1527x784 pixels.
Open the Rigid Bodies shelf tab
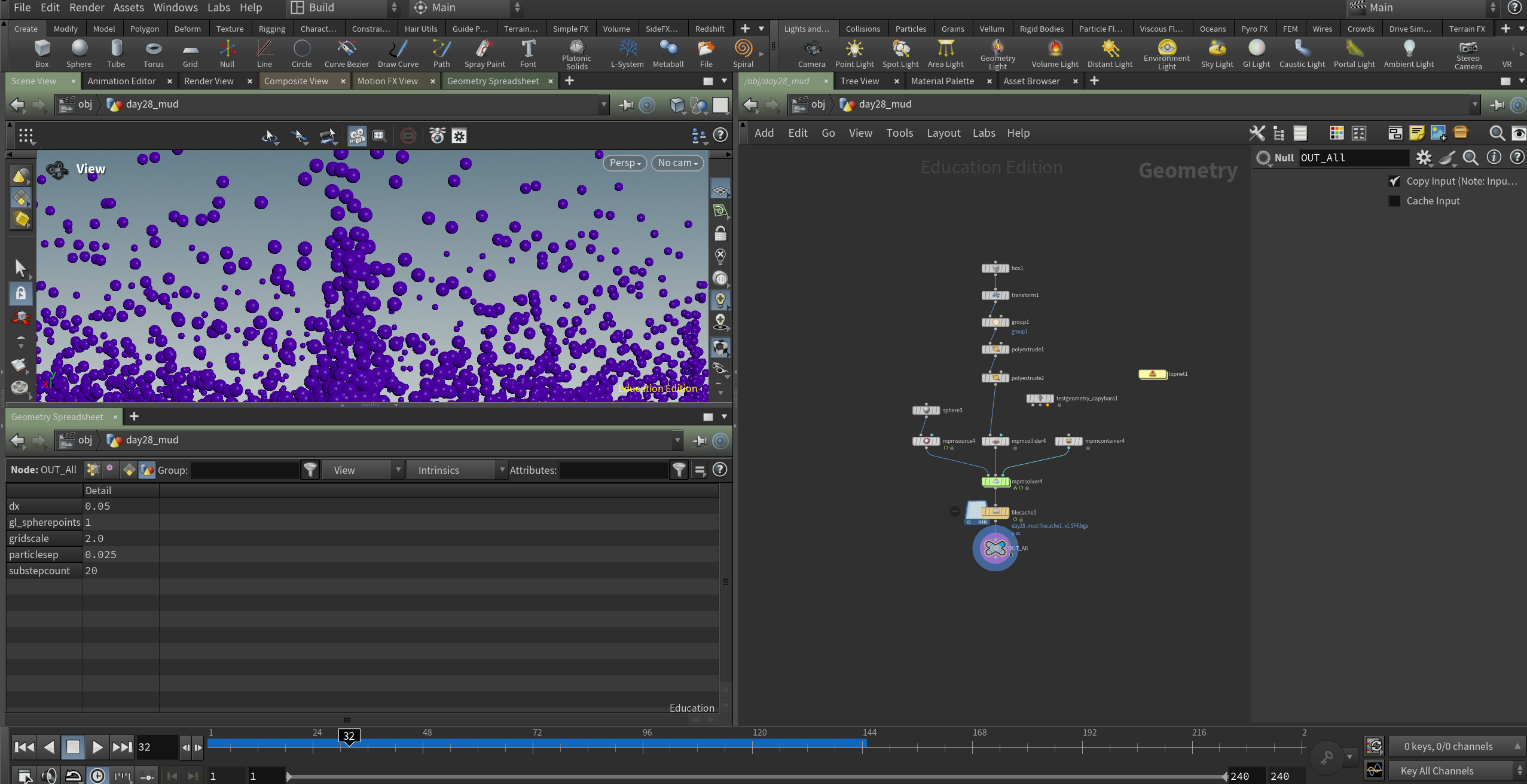point(1042,29)
